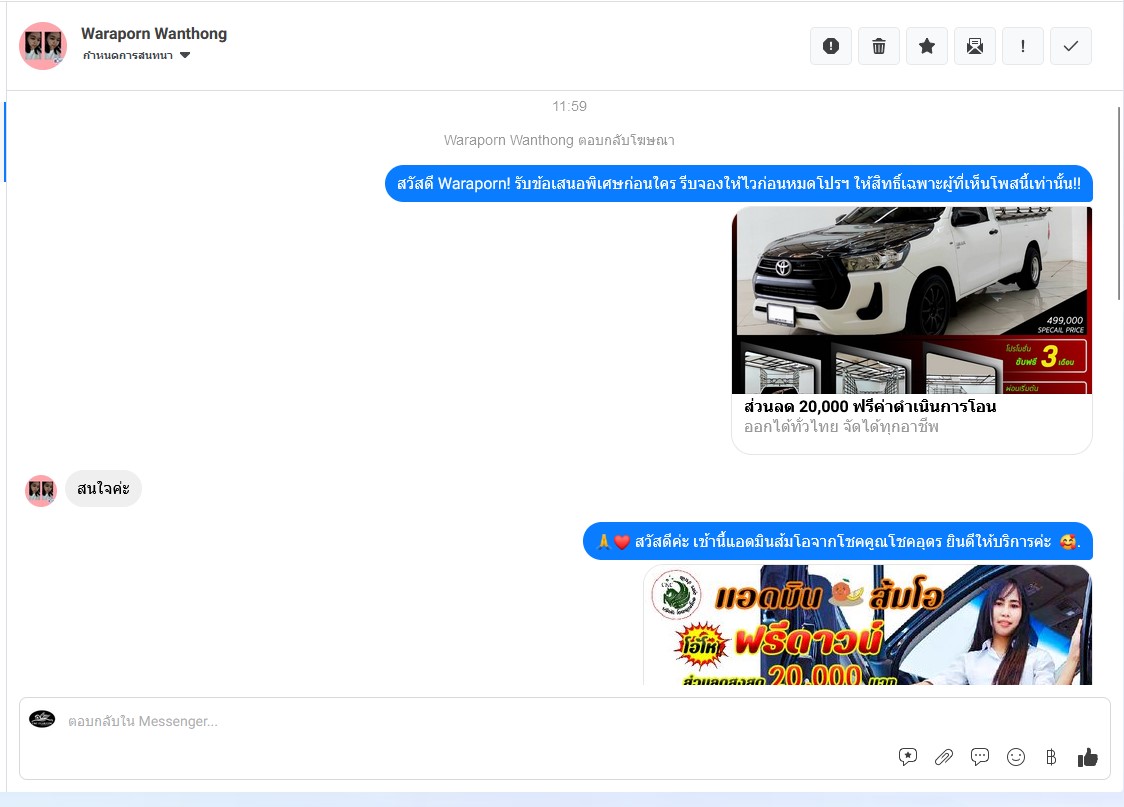
Task: Mark conversation as spam with octagon icon
Action: coord(831,46)
